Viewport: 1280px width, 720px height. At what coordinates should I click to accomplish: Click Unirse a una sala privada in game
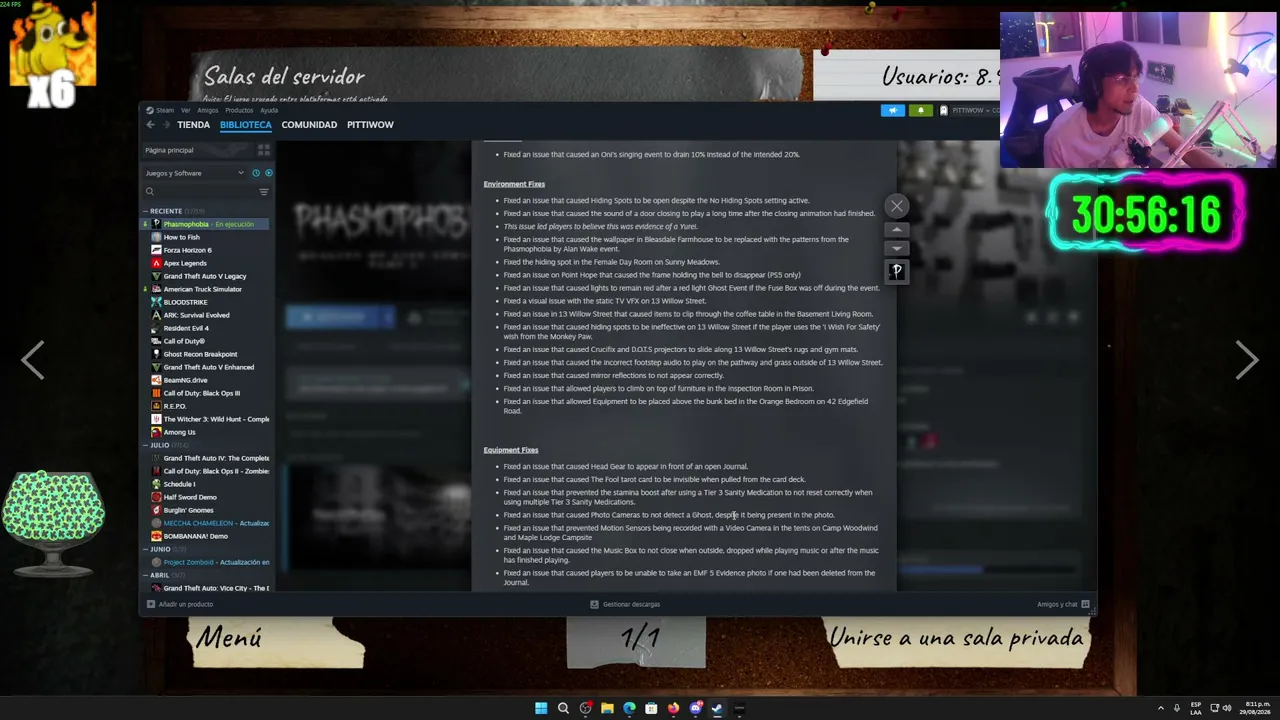pyautogui.click(x=956, y=638)
